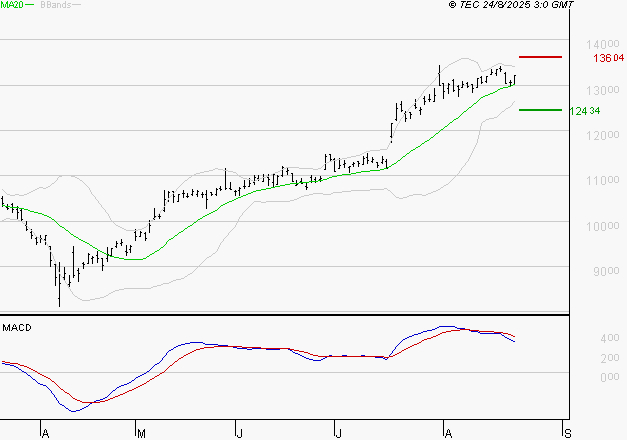Image resolution: width=627 pixels, height=440 pixels.
Task: Click the S (September) month marker
Action: tap(567, 434)
